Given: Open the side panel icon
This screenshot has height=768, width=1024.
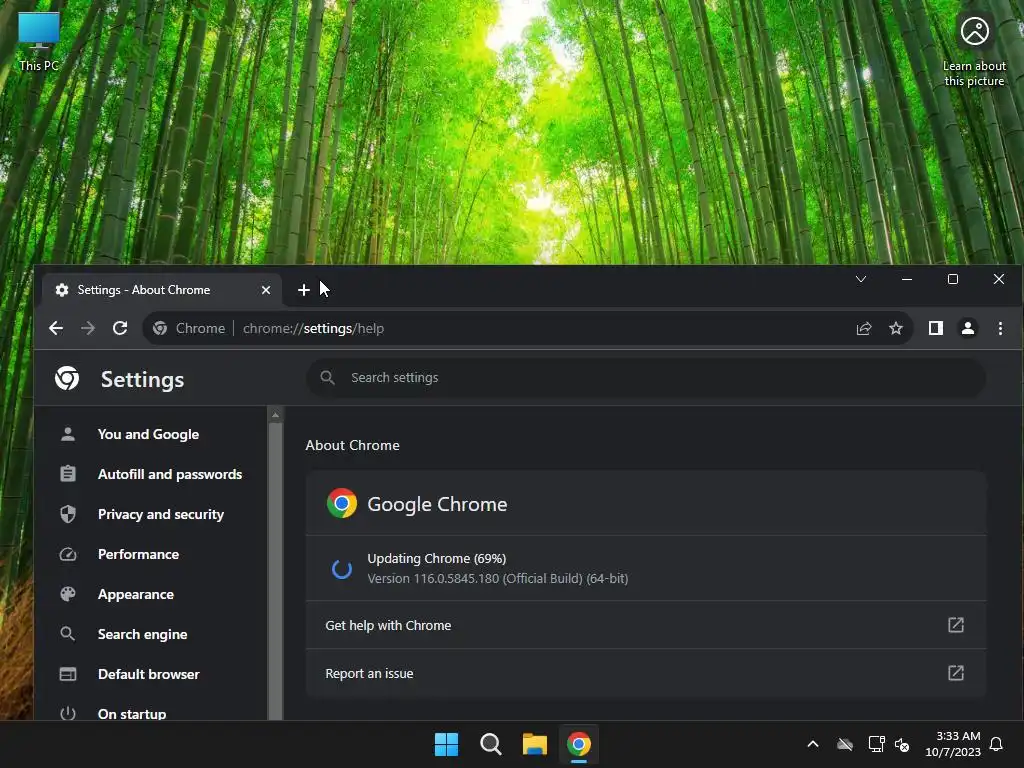Looking at the screenshot, I should tap(936, 328).
